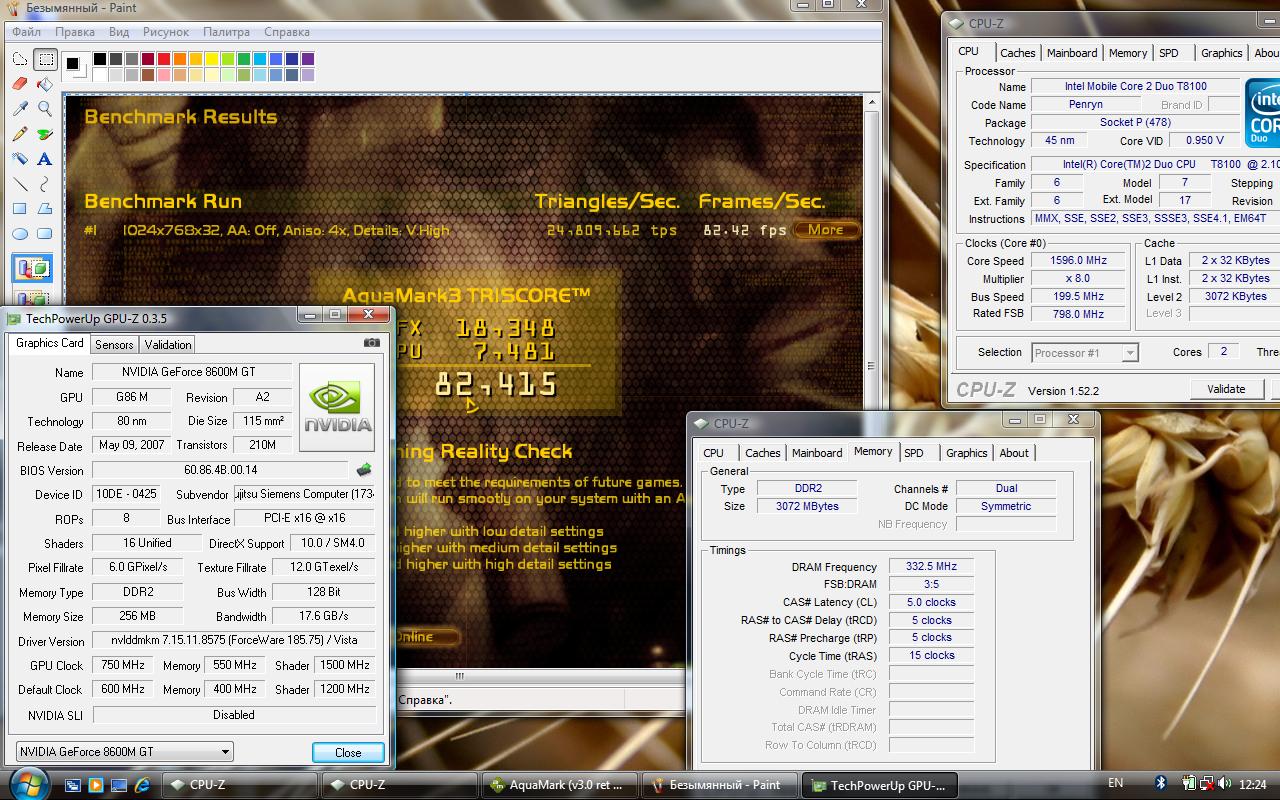
Task: Select the straight Line tool
Action: 19,184
